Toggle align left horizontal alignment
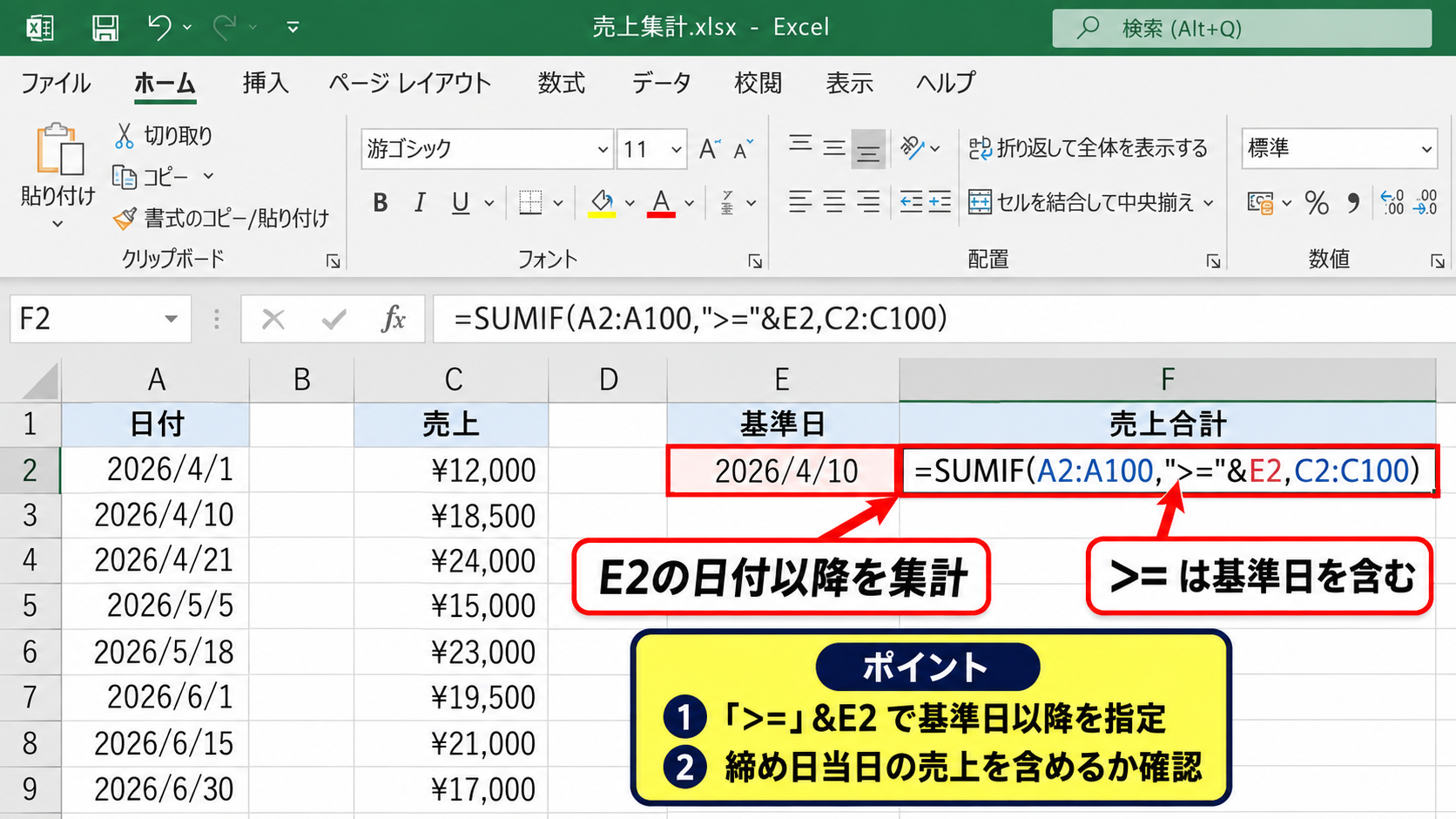The width and height of the screenshot is (1456, 819). (800, 202)
